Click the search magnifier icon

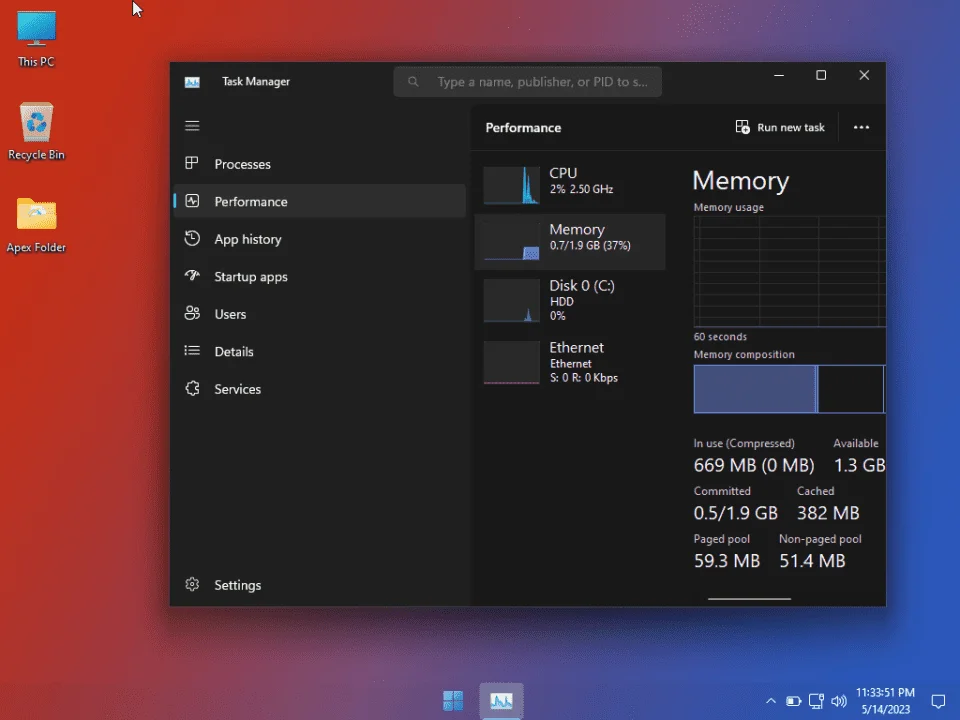pos(413,81)
